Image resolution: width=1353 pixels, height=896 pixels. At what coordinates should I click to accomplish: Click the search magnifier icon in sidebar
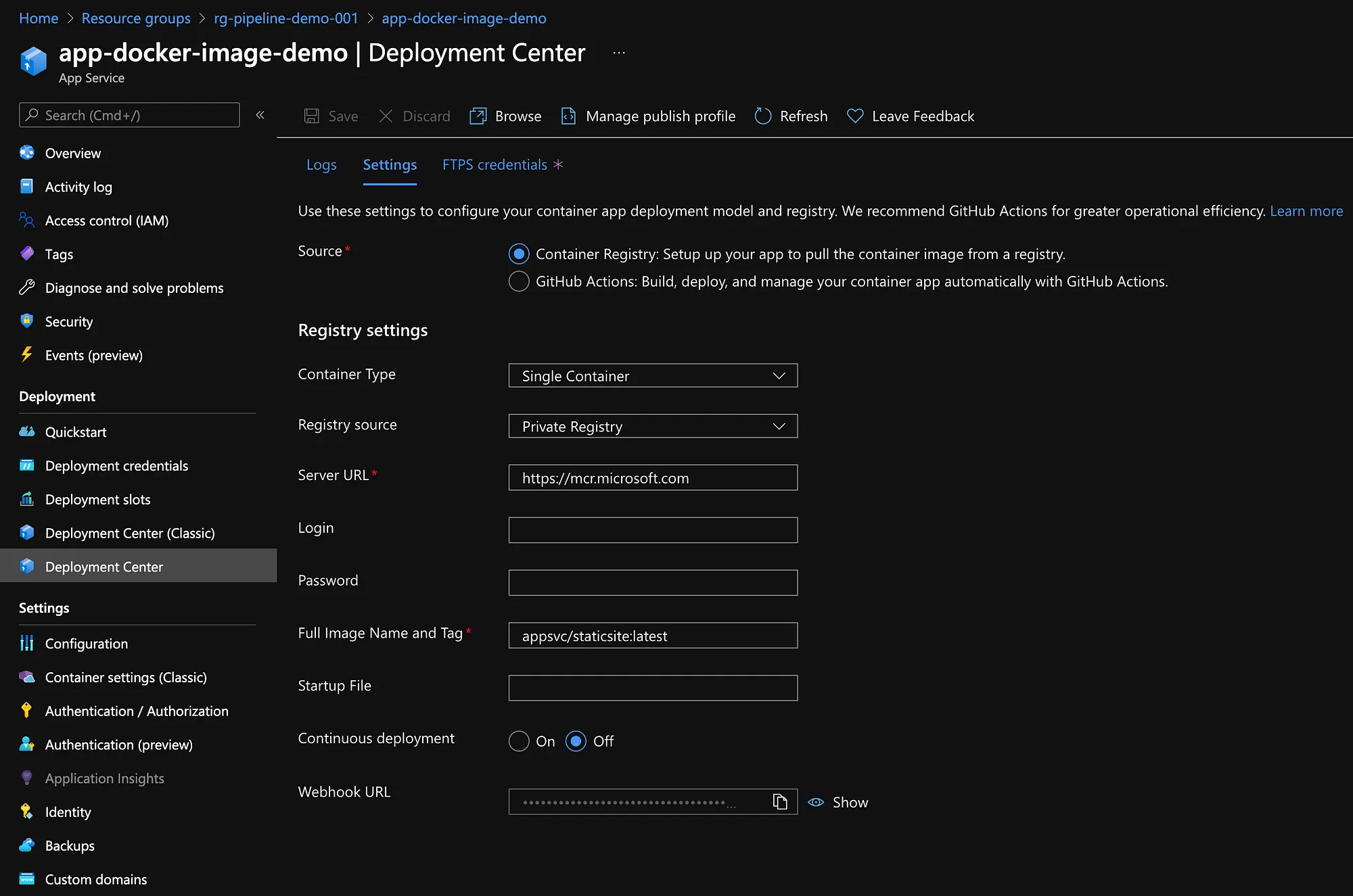coord(32,115)
